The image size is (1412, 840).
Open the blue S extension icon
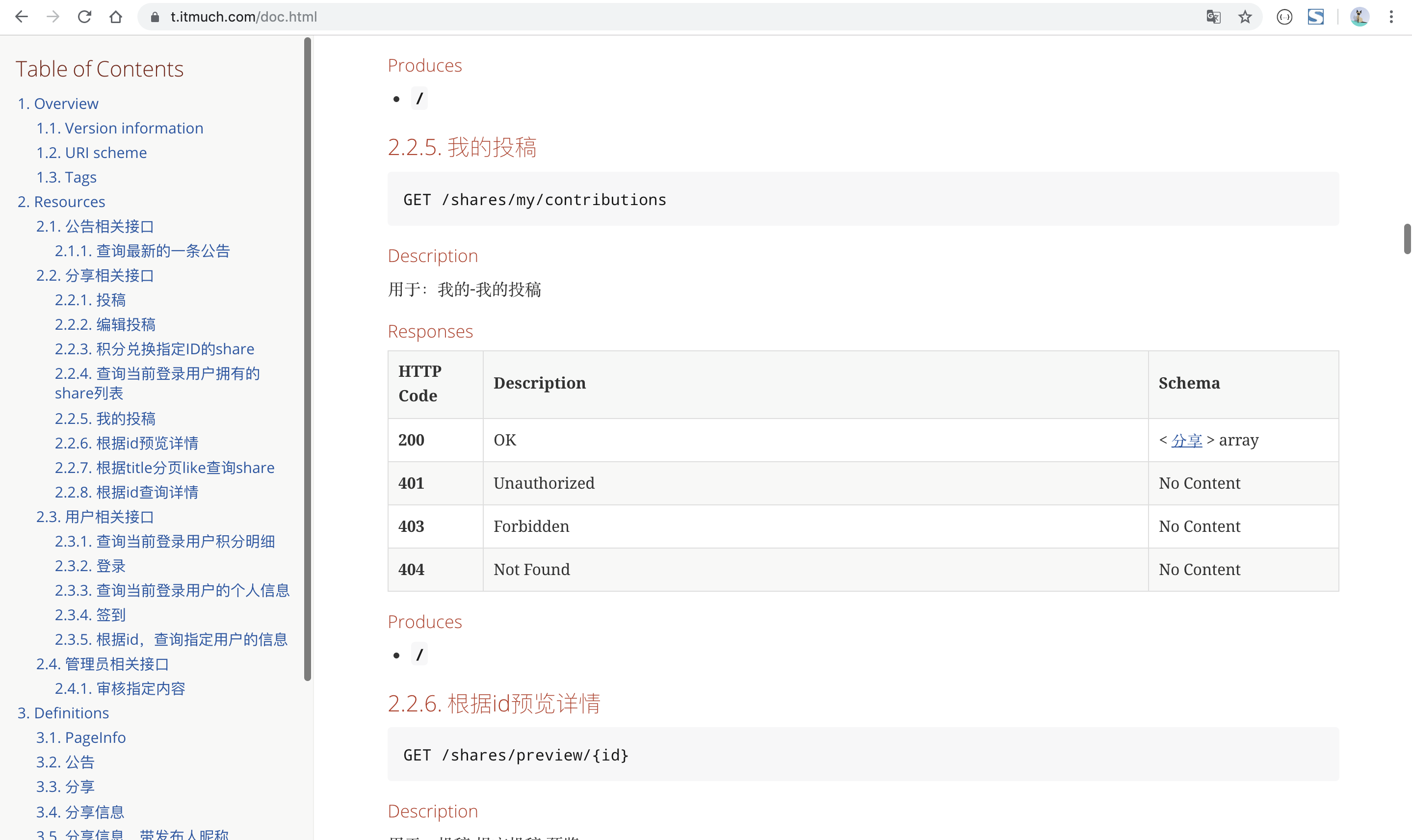click(x=1315, y=17)
